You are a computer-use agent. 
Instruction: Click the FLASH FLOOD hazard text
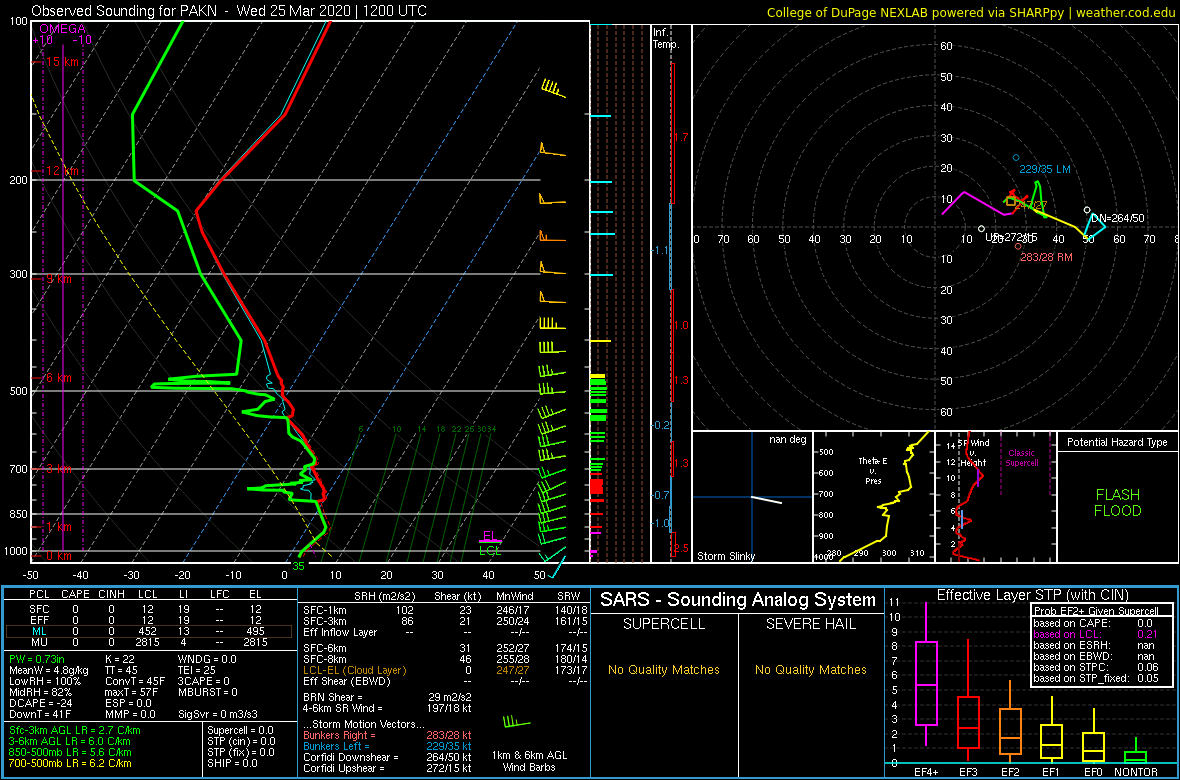pyautogui.click(x=1118, y=503)
